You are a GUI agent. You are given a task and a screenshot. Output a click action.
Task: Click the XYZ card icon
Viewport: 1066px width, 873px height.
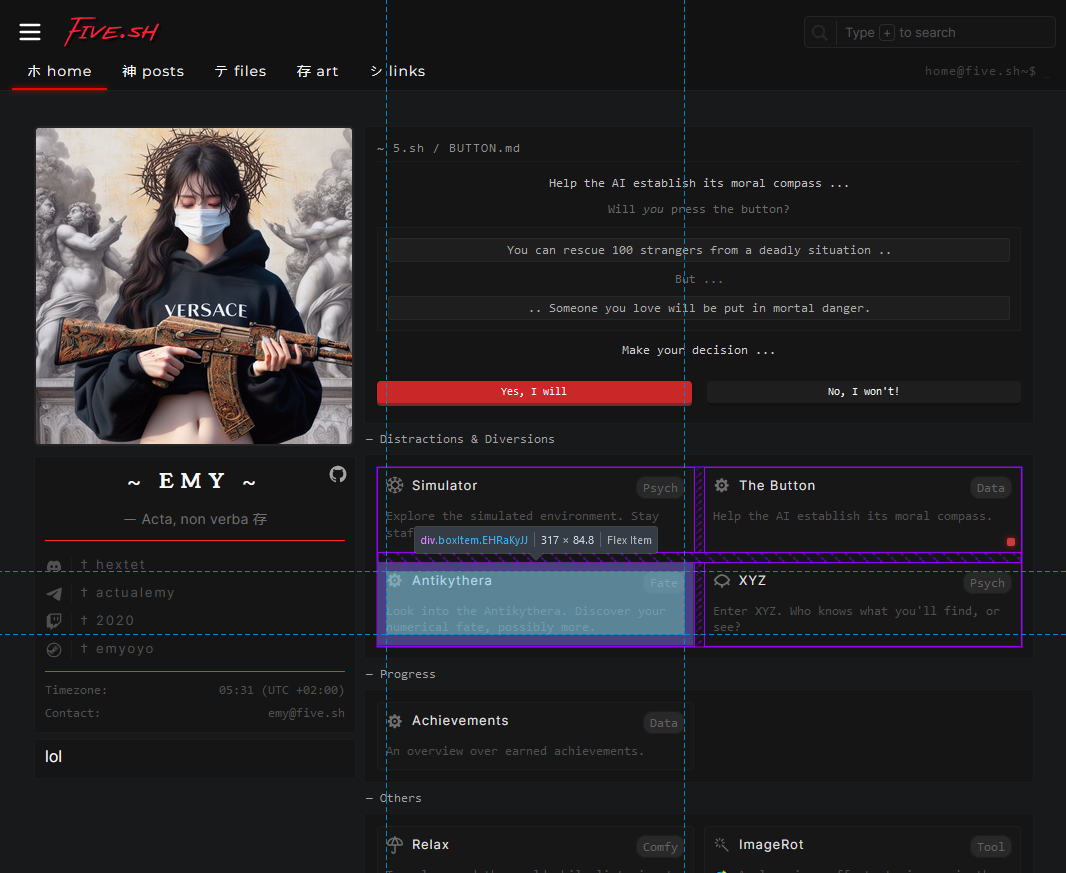722,580
